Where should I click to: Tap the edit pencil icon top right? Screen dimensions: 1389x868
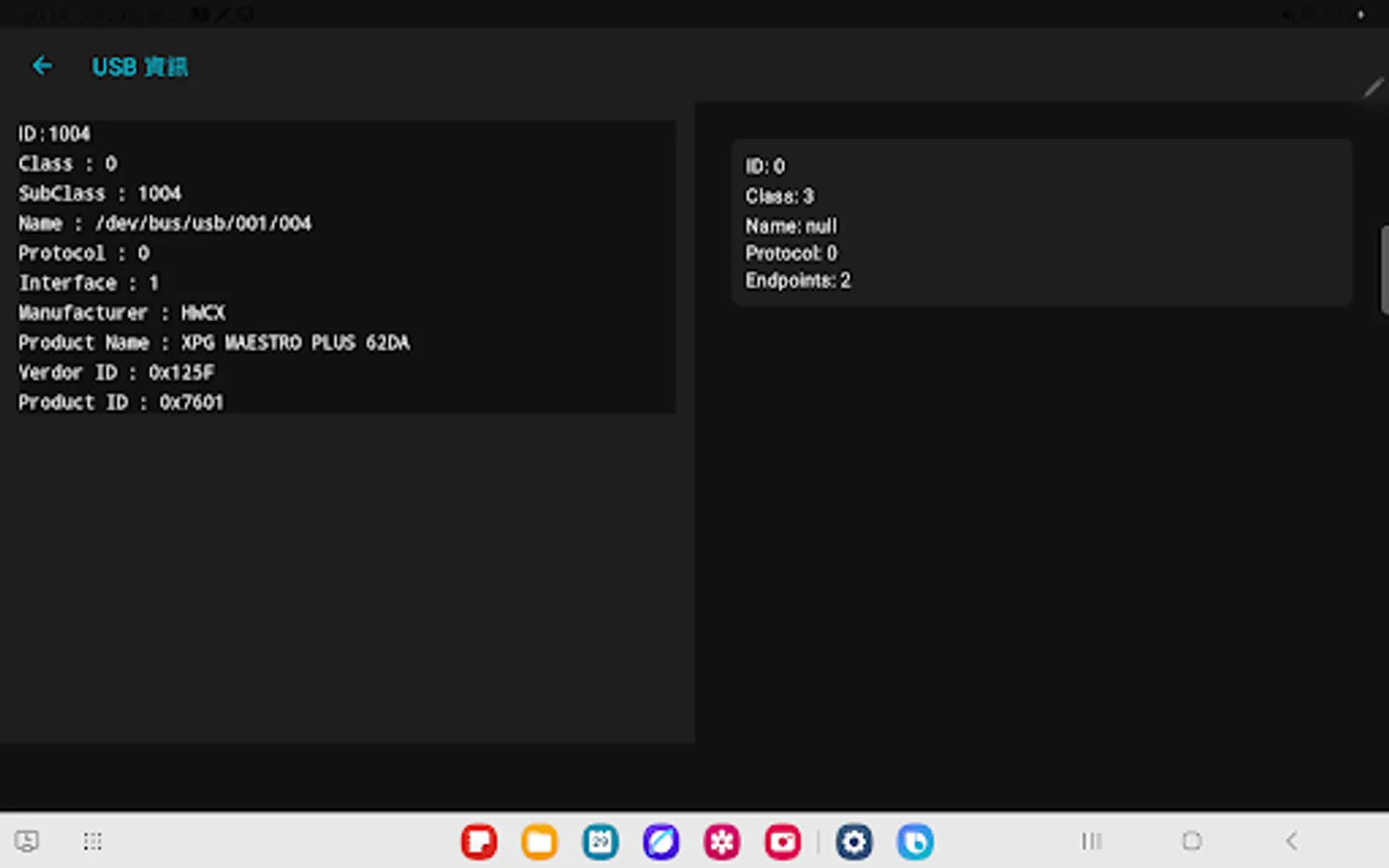point(1373,88)
